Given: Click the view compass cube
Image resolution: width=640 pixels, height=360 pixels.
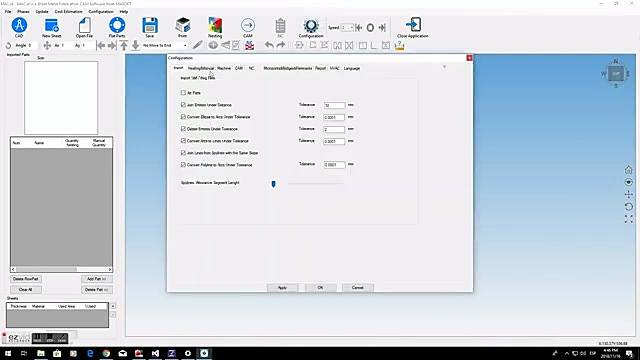Looking at the screenshot, I should pyautogui.click(x=616, y=74).
